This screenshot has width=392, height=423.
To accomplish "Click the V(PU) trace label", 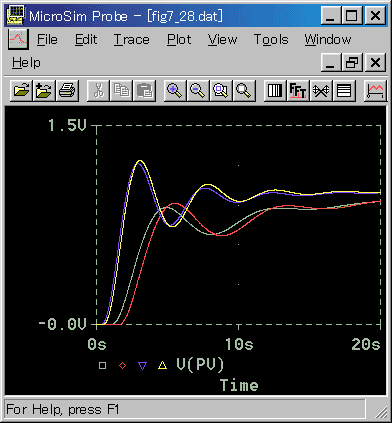I will coord(200,365).
